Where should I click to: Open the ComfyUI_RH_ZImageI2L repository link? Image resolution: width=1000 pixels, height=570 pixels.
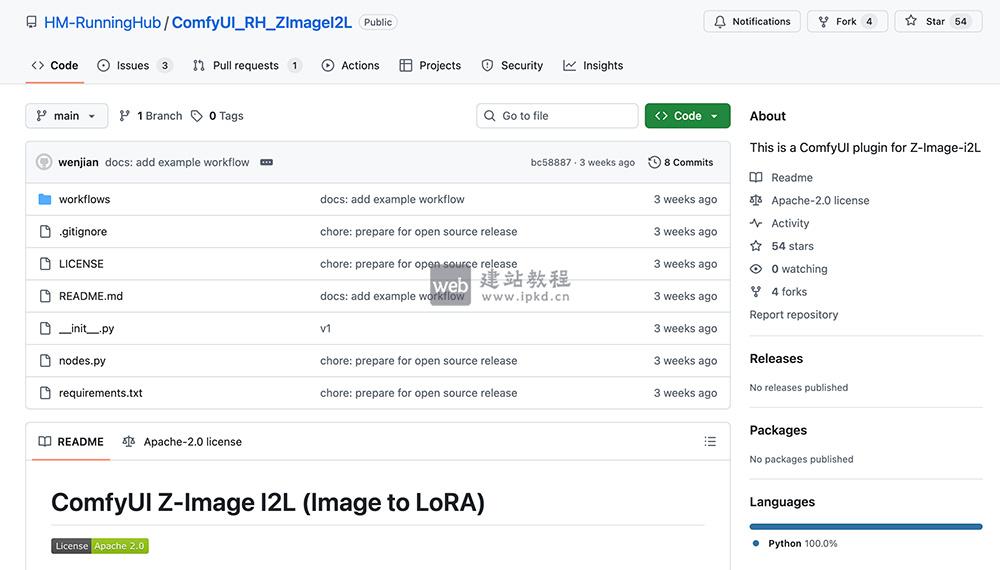click(x=261, y=22)
